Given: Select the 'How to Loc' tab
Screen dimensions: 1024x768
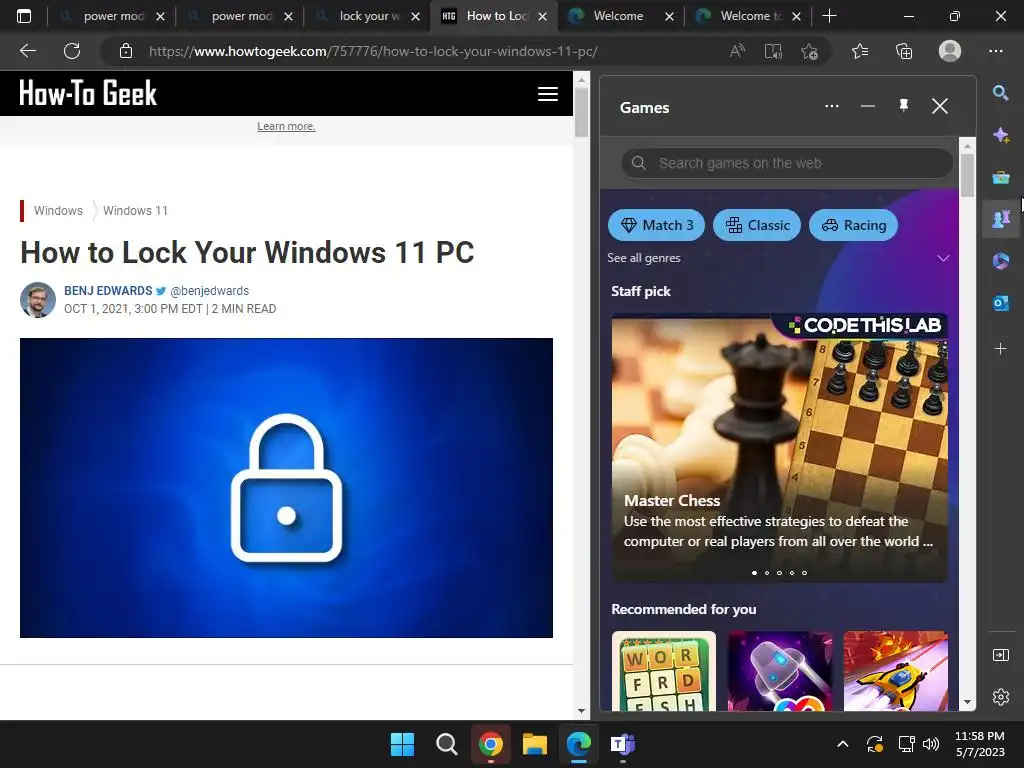Looking at the screenshot, I should coord(494,16).
